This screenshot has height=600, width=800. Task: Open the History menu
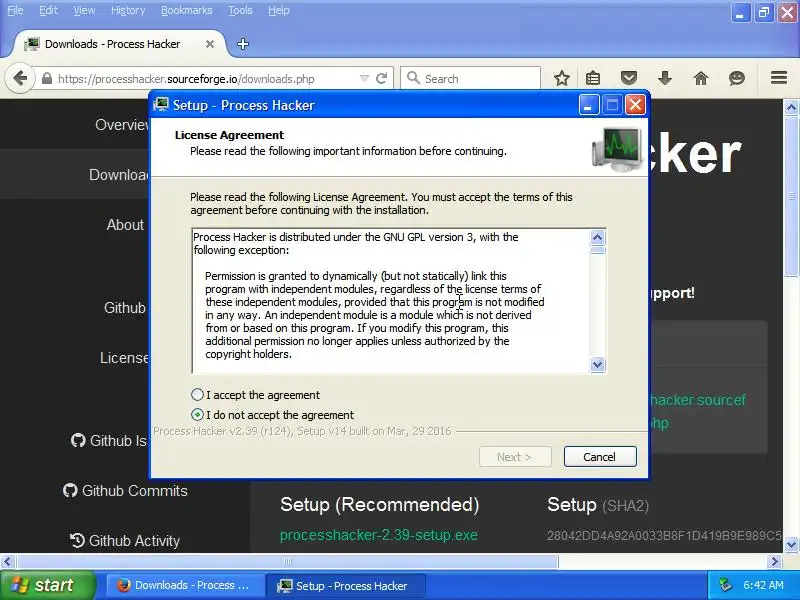[x=128, y=10]
